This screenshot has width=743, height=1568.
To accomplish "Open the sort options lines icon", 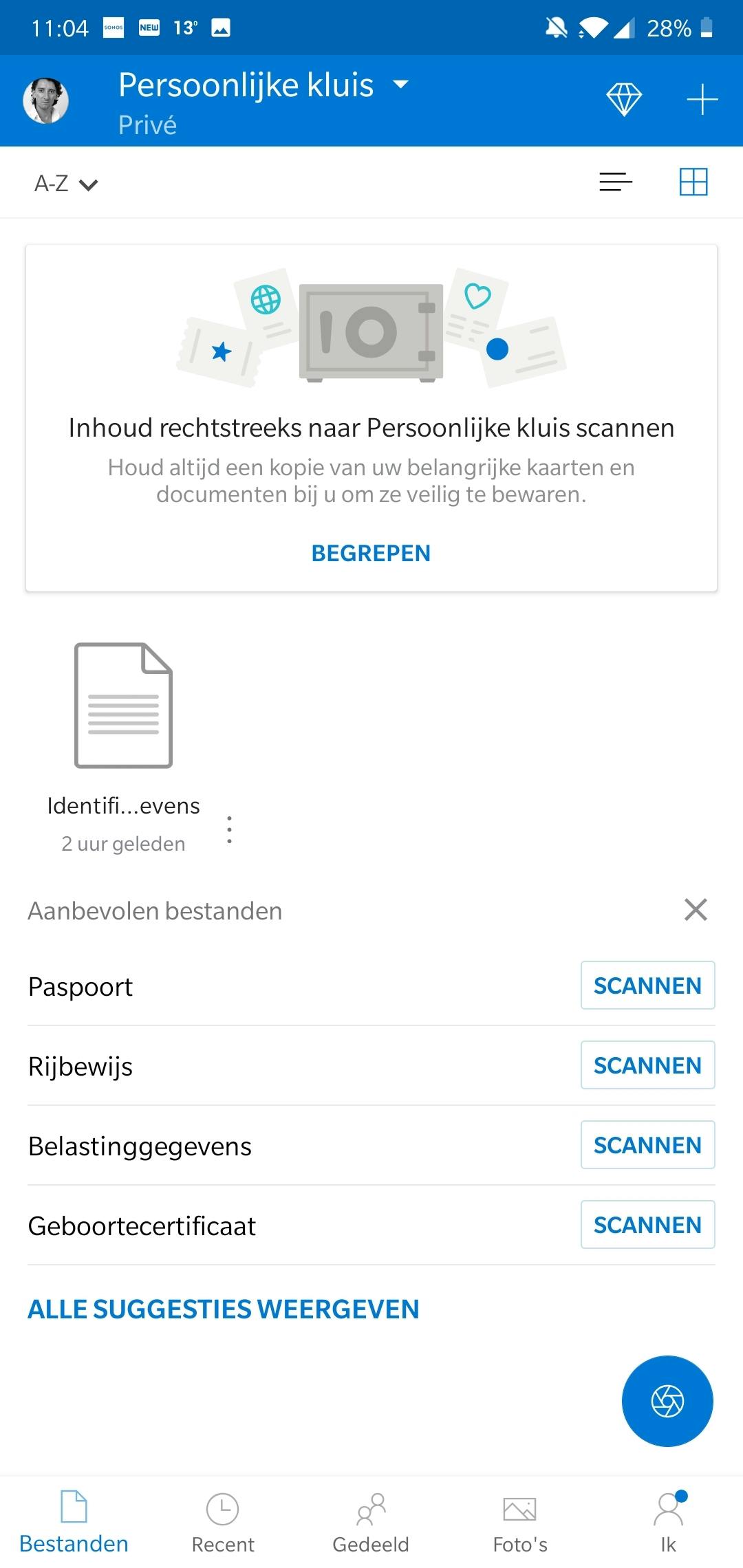I will (616, 182).
